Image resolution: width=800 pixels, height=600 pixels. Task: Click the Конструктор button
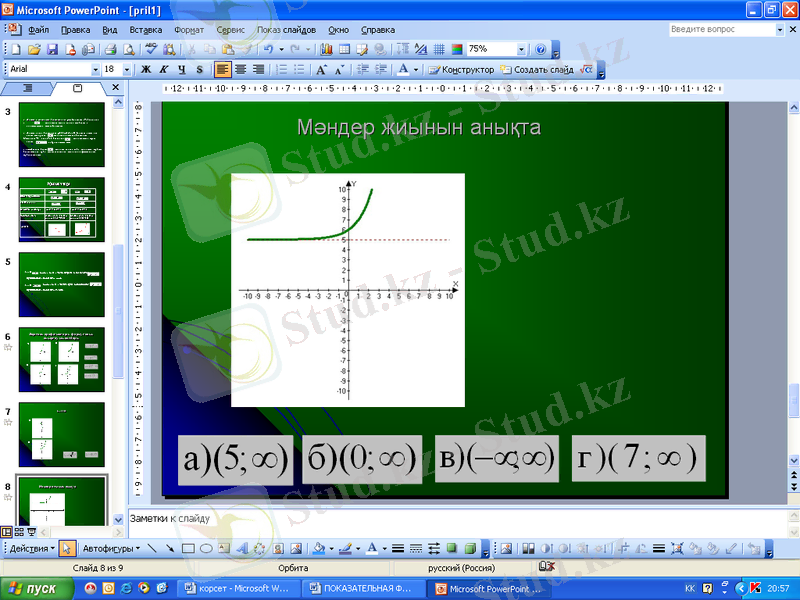tap(462, 70)
